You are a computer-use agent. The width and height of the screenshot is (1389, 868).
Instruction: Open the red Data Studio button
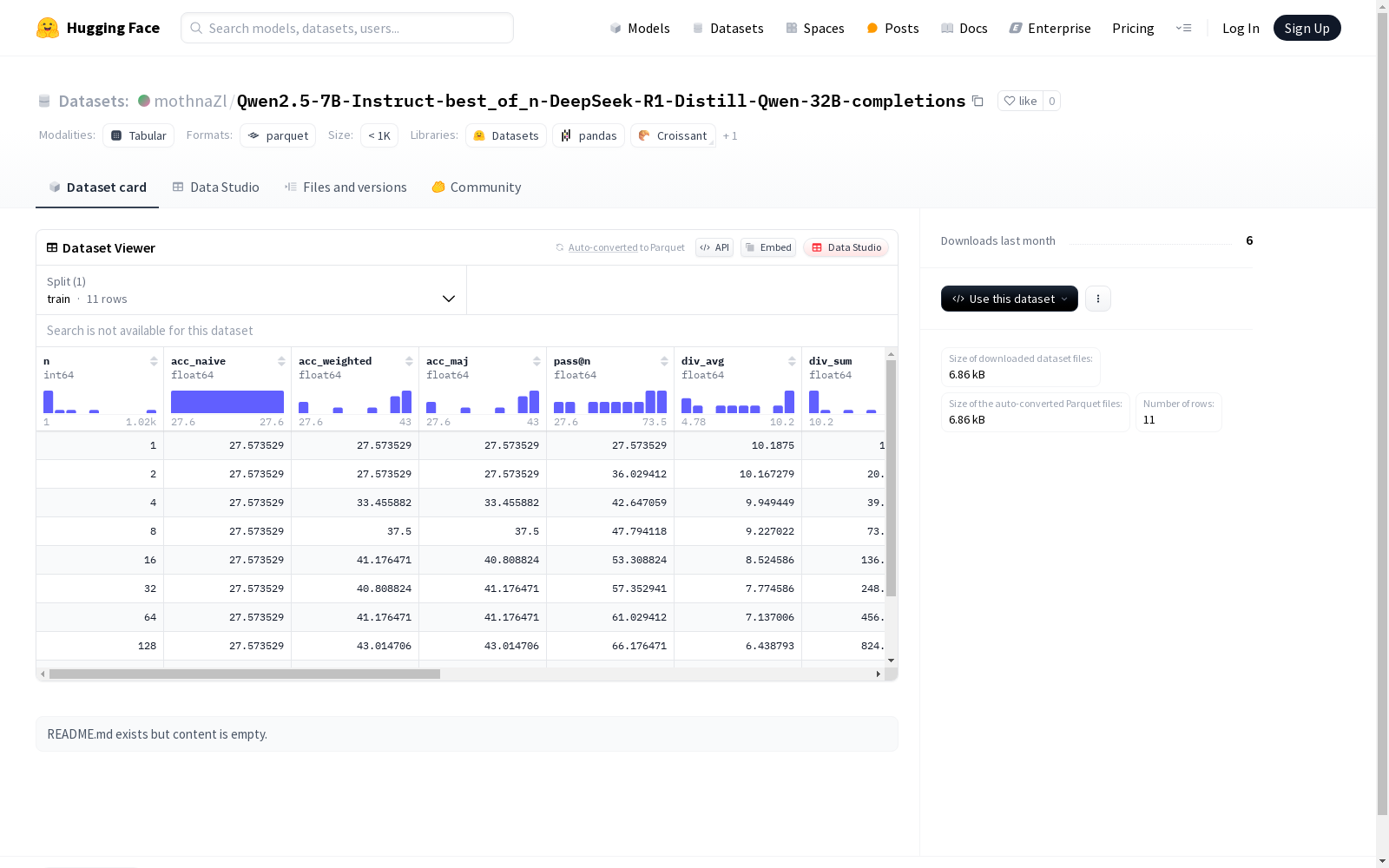846,247
